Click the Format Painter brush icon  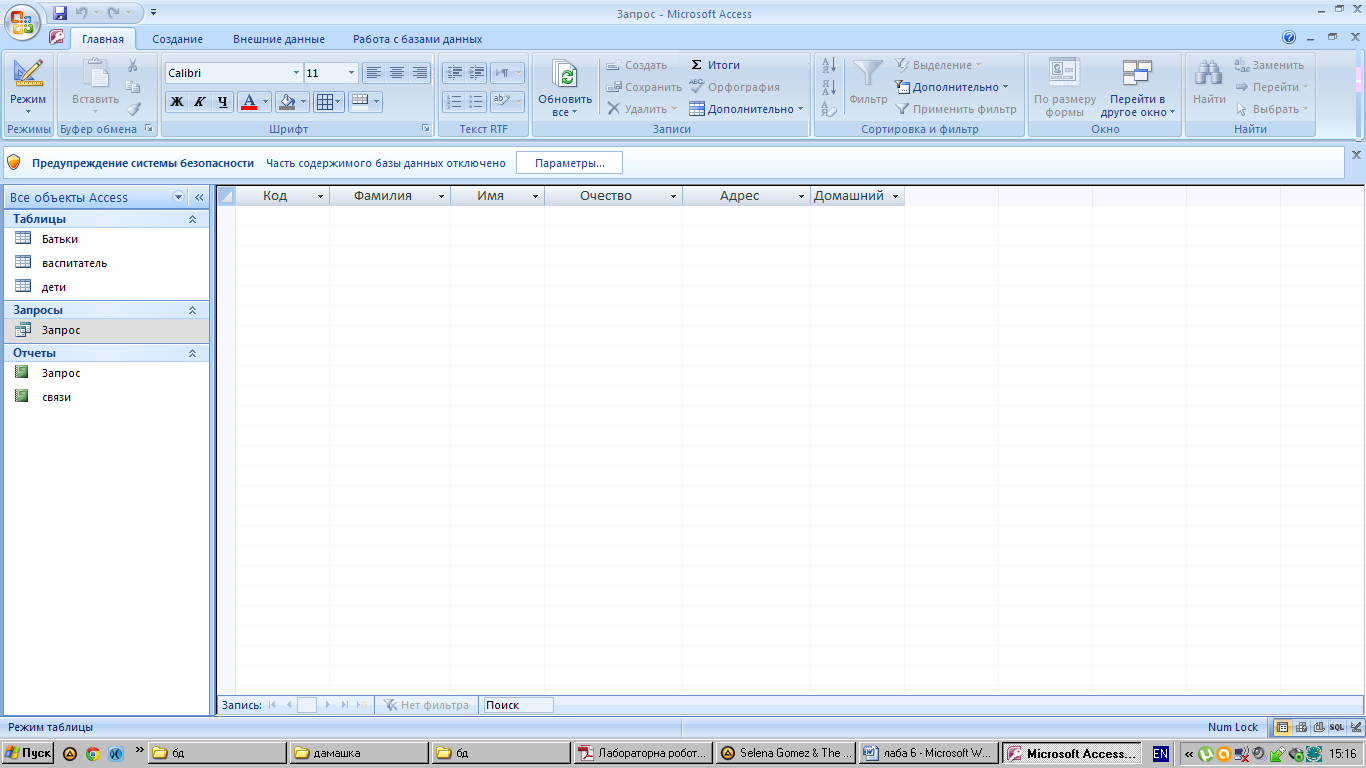coord(133,109)
